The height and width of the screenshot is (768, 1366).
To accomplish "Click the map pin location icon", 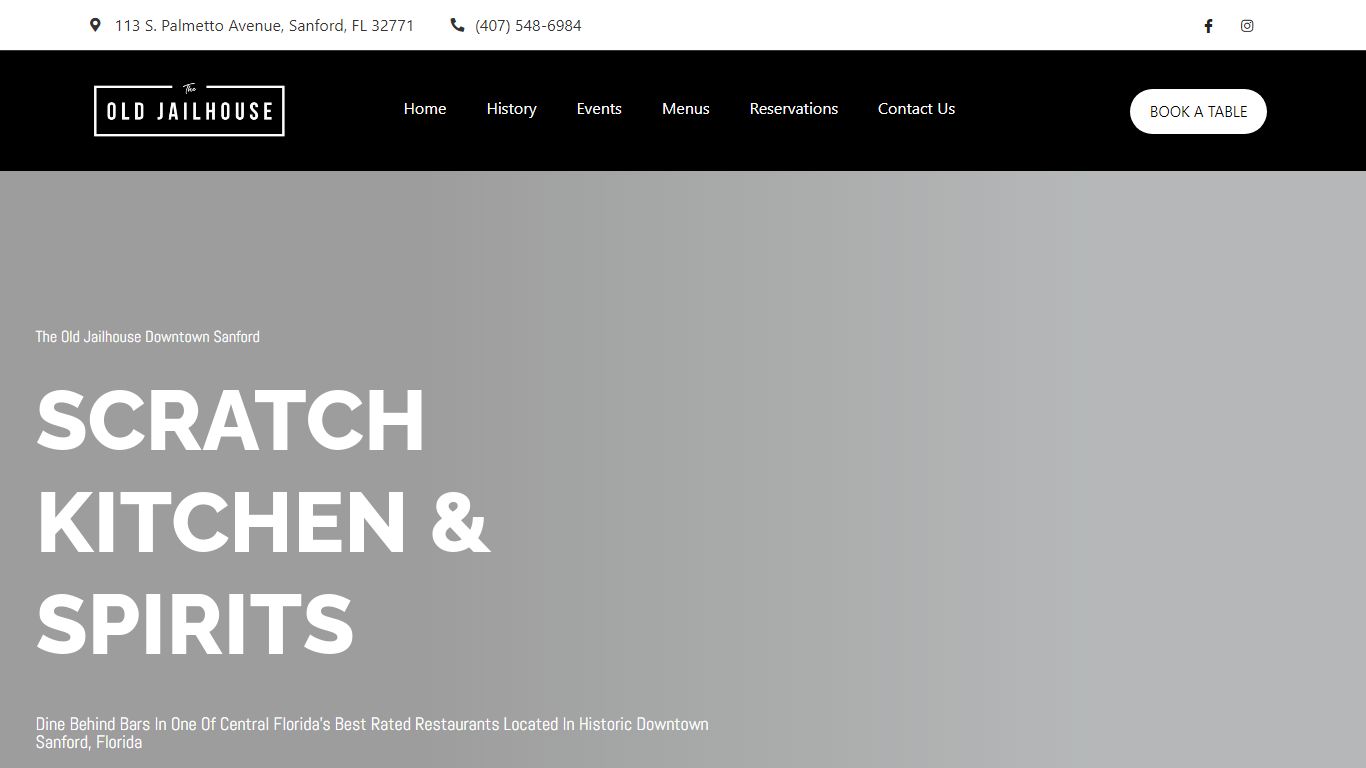I will point(95,25).
